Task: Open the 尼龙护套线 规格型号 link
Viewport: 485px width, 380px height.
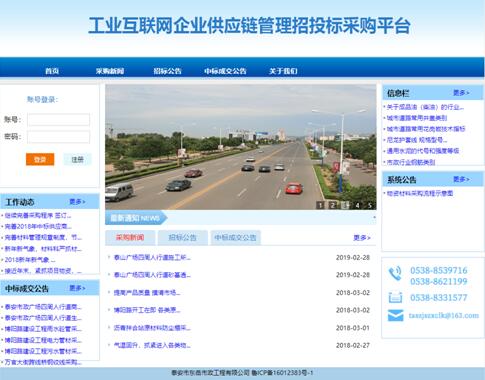Action: pyautogui.click(x=417, y=140)
